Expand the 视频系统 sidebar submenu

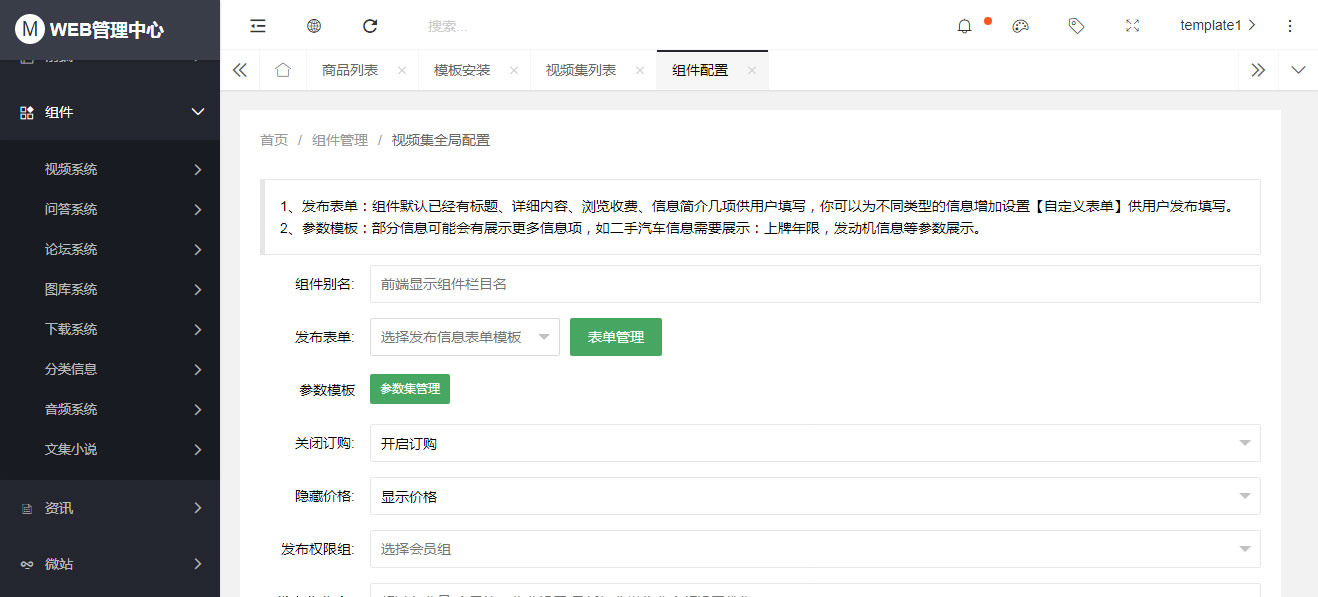click(x=110, y=169)
